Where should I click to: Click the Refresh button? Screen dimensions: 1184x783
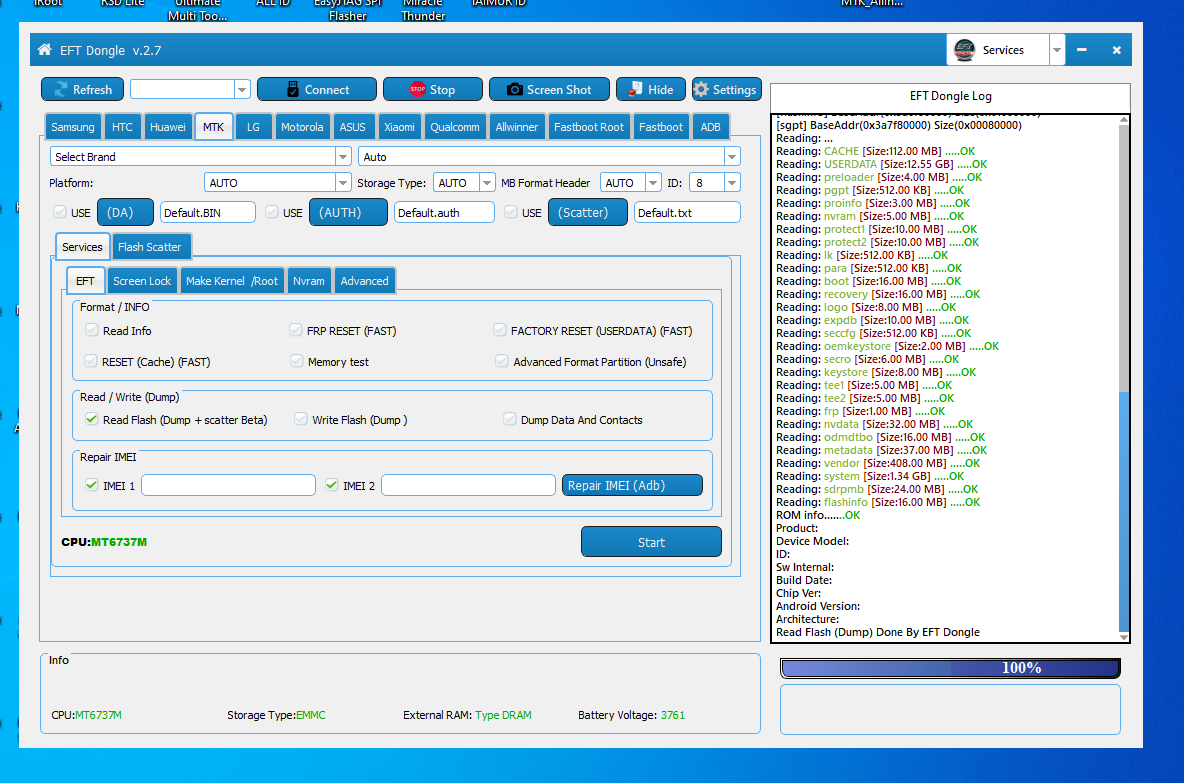click(82, 89)
